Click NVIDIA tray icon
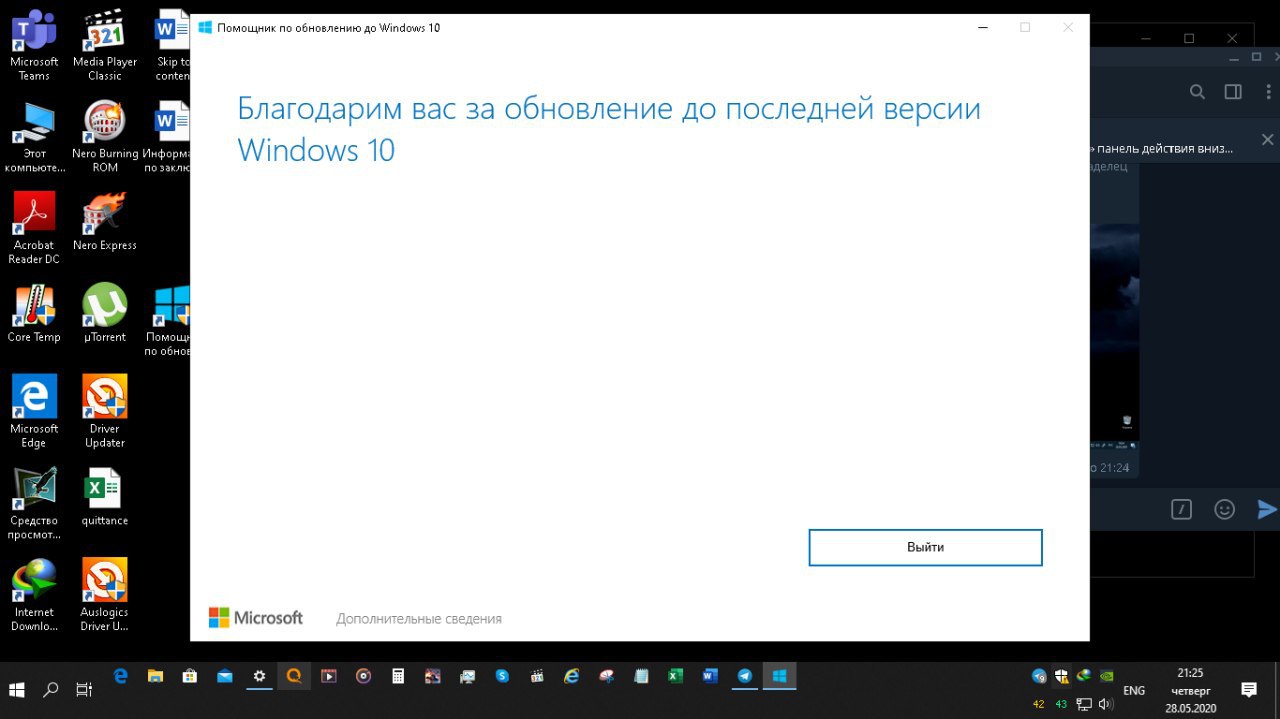This screenshot has height=719, width=1280. 1105,675
